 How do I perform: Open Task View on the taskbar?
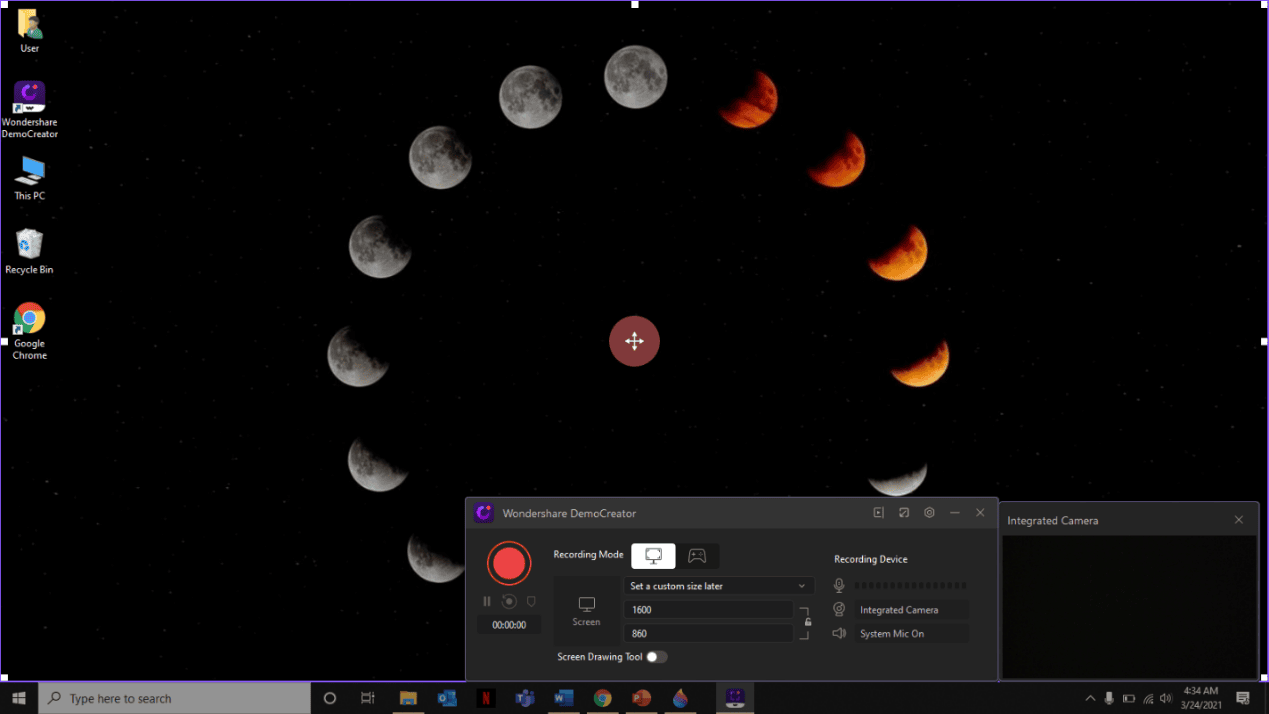coord(368,698)
